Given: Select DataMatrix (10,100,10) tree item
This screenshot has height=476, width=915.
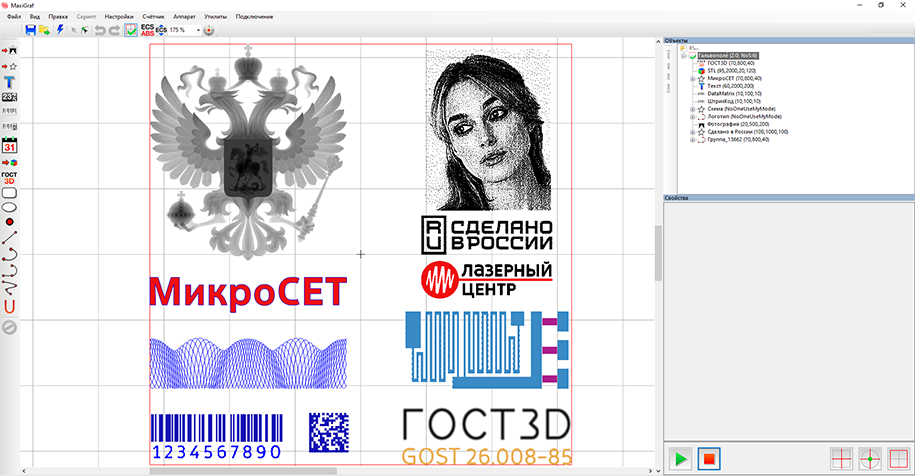Looking at the screenshot, I should tap(734, 93).
